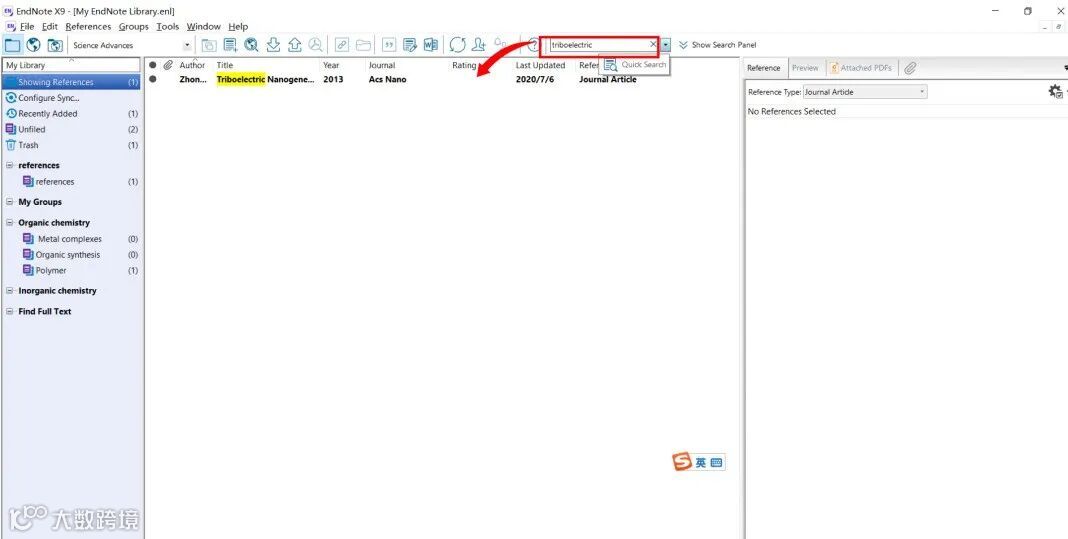This screenshot has height=539, width=1068.
Task: Click the Export (up arrow) icon
Action: tap(294, 45)
